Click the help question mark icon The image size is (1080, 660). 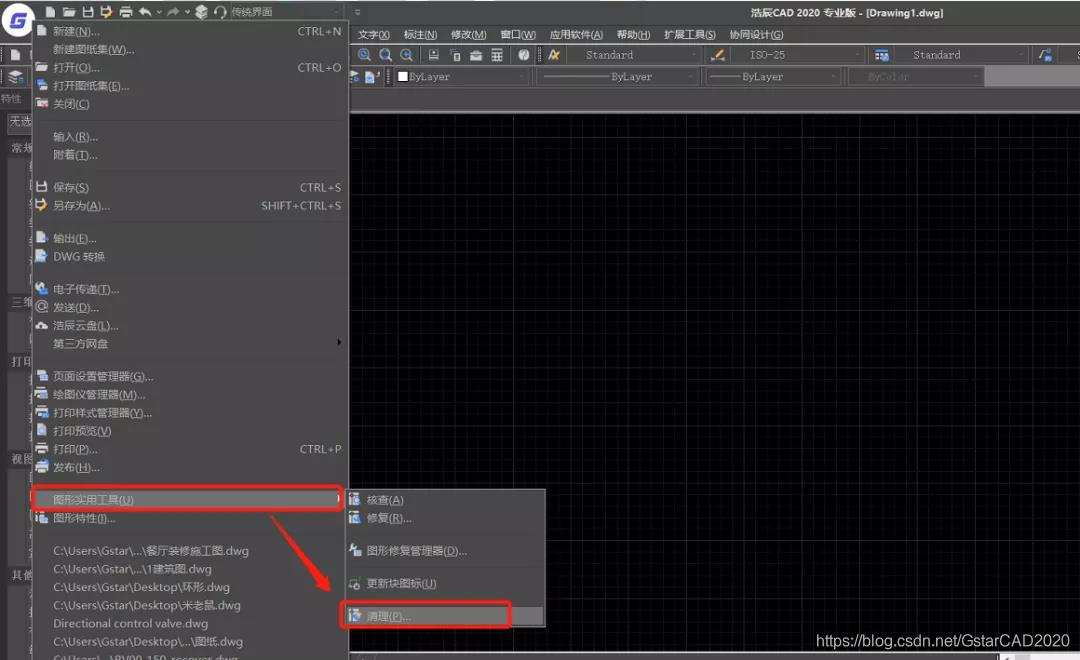[x=523, y=55]
